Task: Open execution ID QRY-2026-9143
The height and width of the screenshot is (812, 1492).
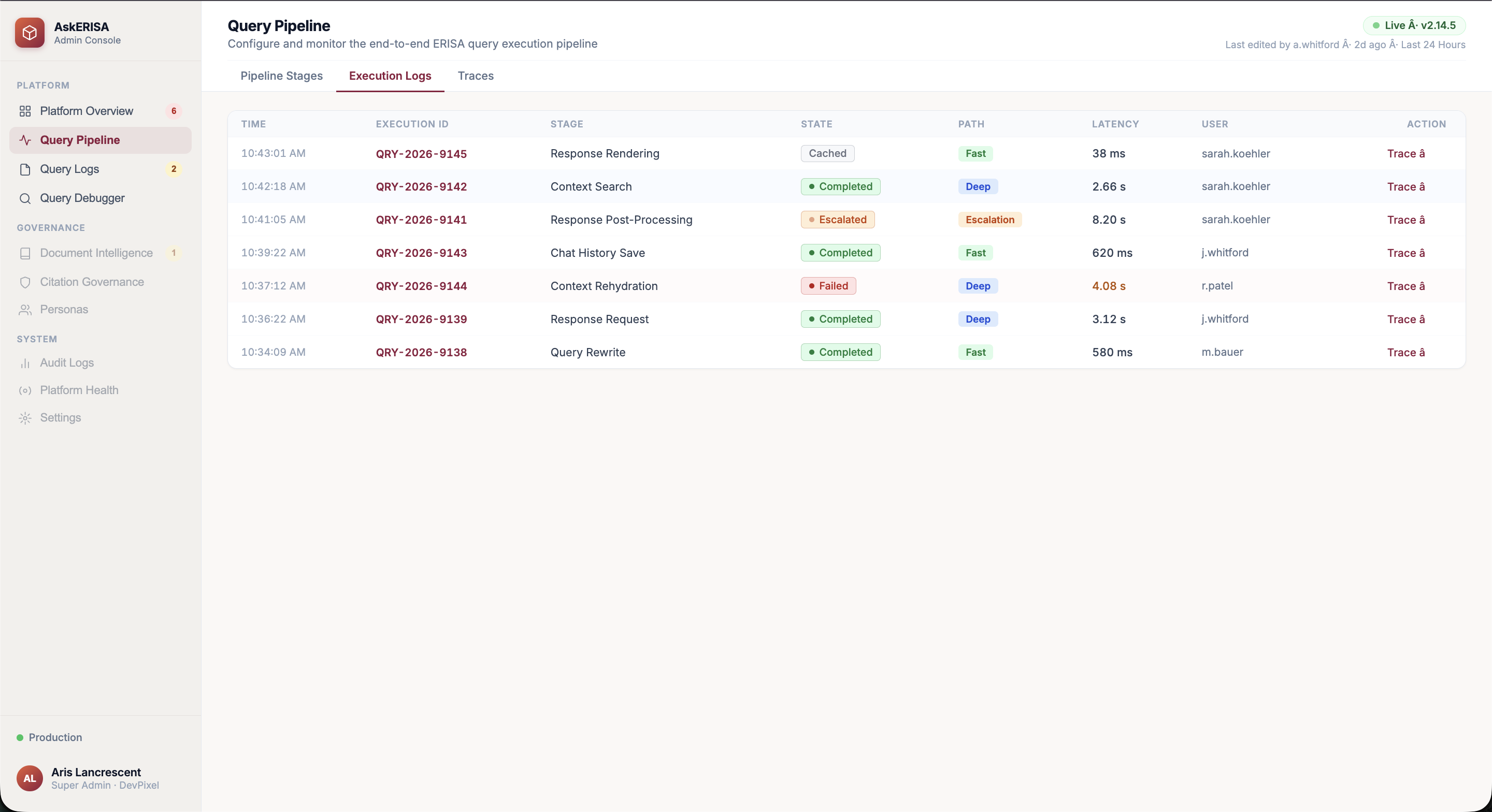Action: pyautogui.click(x=421, y=253)
